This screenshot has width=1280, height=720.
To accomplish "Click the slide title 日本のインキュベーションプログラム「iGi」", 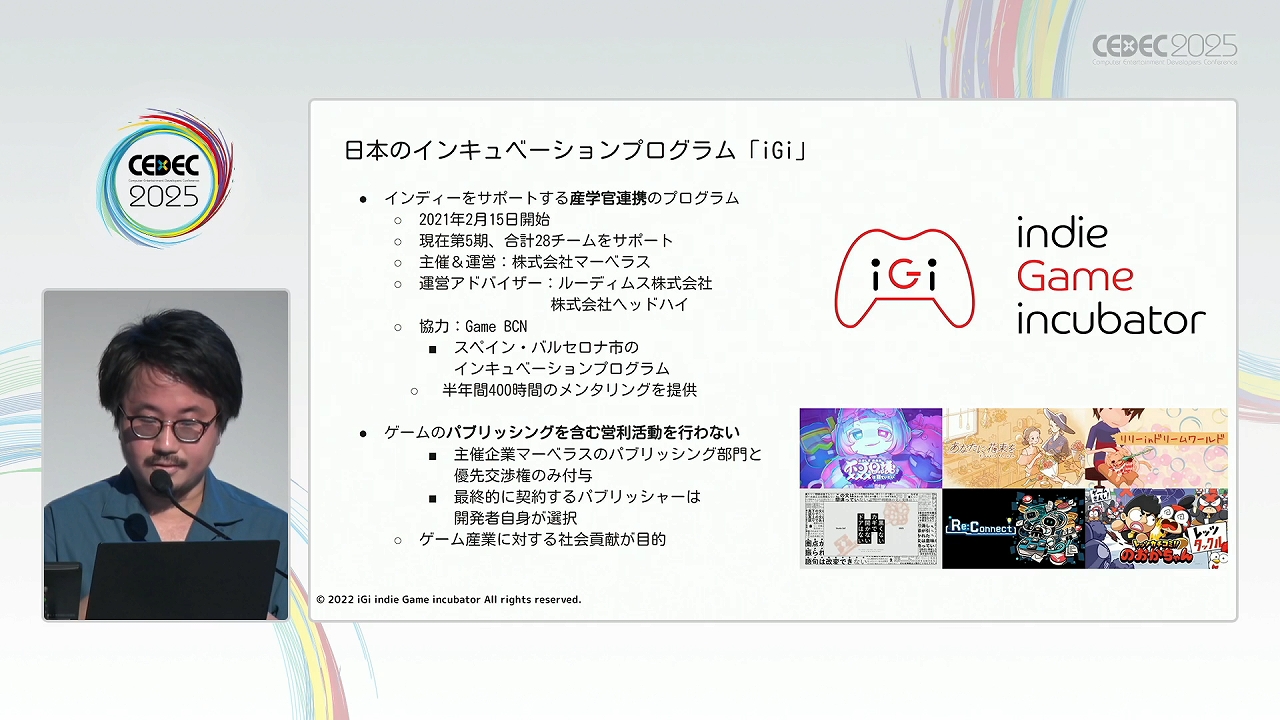I will [575, 150].
